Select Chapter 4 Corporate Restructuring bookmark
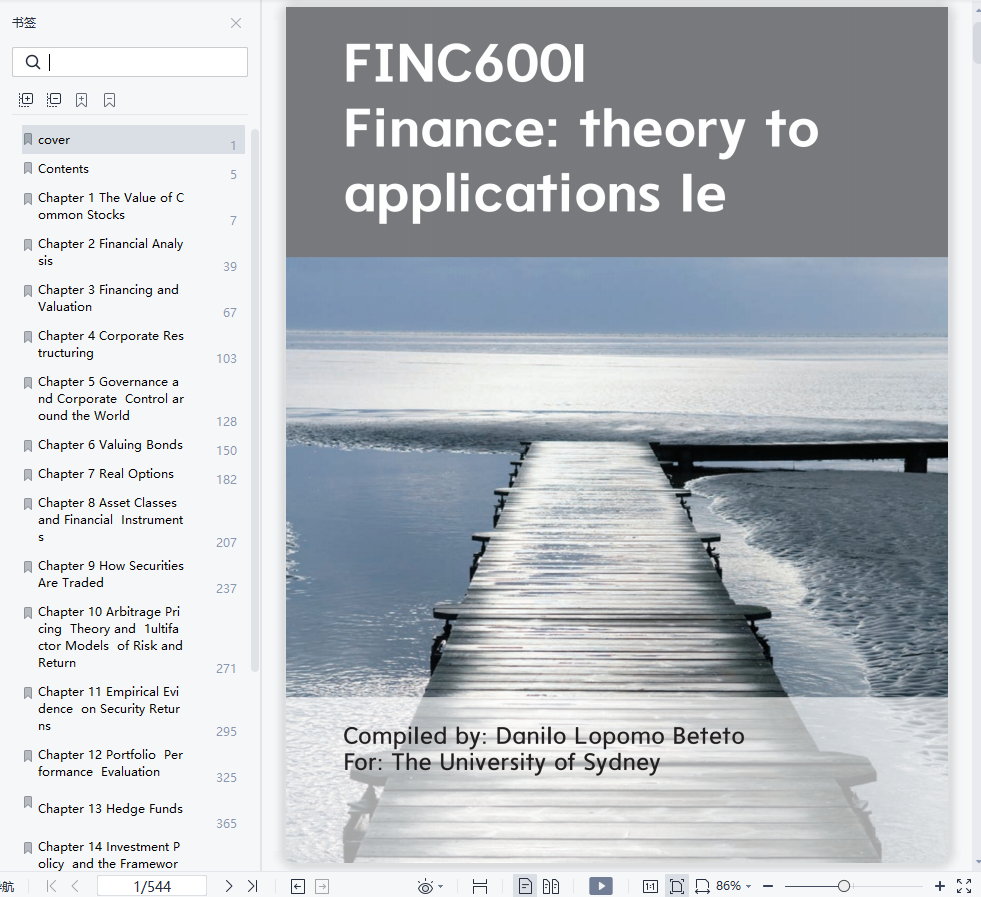 [x=133, y=344]
